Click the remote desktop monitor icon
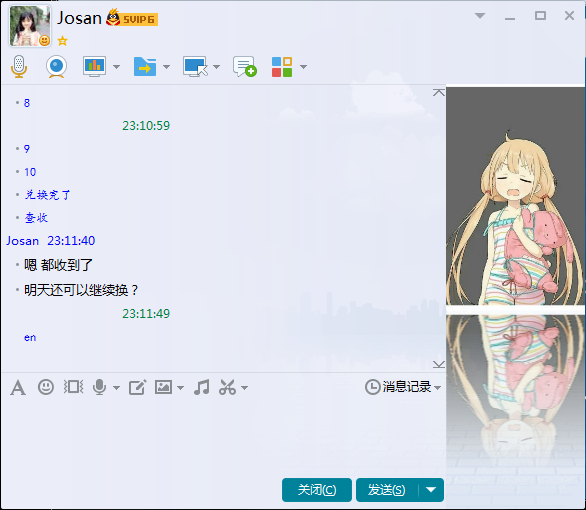This screenshot has height=510, width=586. pos(195,67)
